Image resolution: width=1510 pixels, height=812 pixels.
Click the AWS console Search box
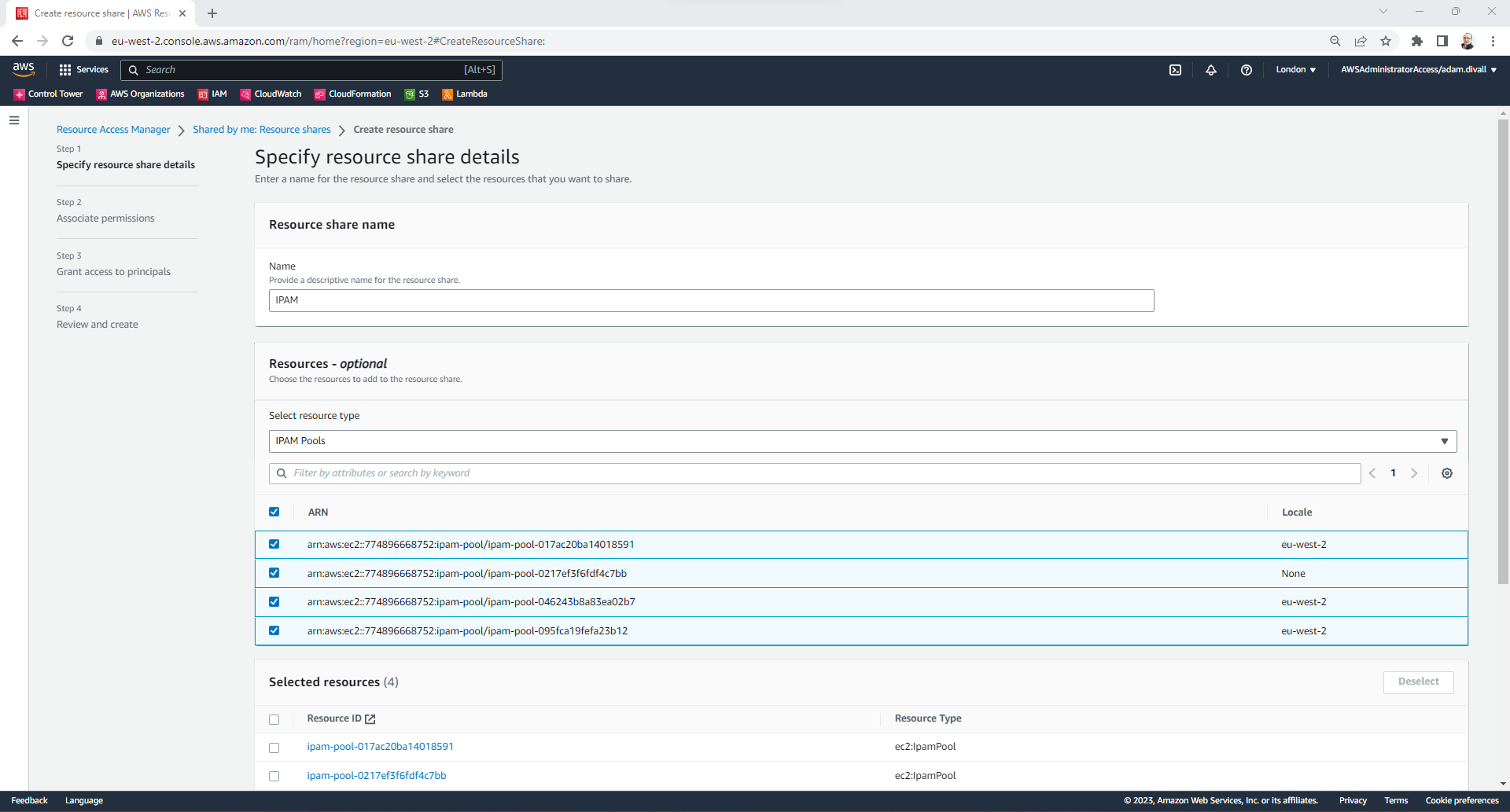coord(311,70)
